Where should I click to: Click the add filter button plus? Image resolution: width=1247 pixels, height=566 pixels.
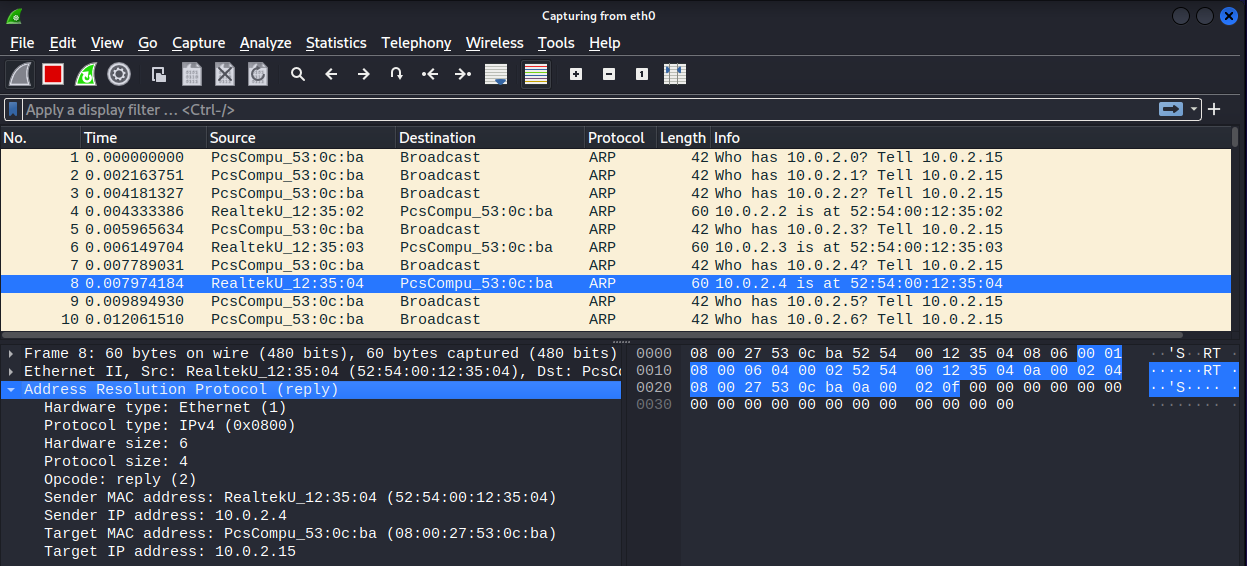pos(1214,109)
